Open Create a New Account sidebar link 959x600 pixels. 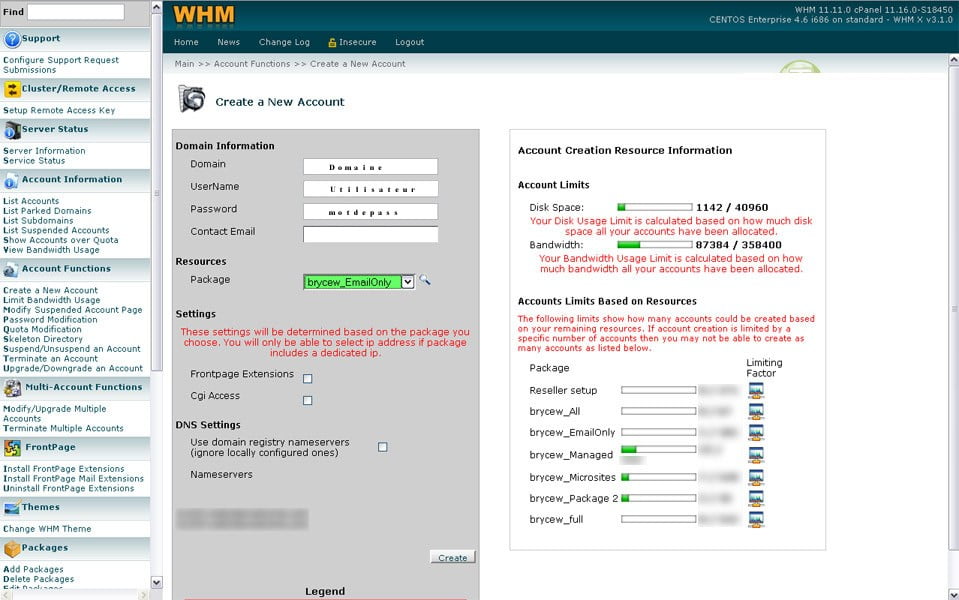point(50,290)
